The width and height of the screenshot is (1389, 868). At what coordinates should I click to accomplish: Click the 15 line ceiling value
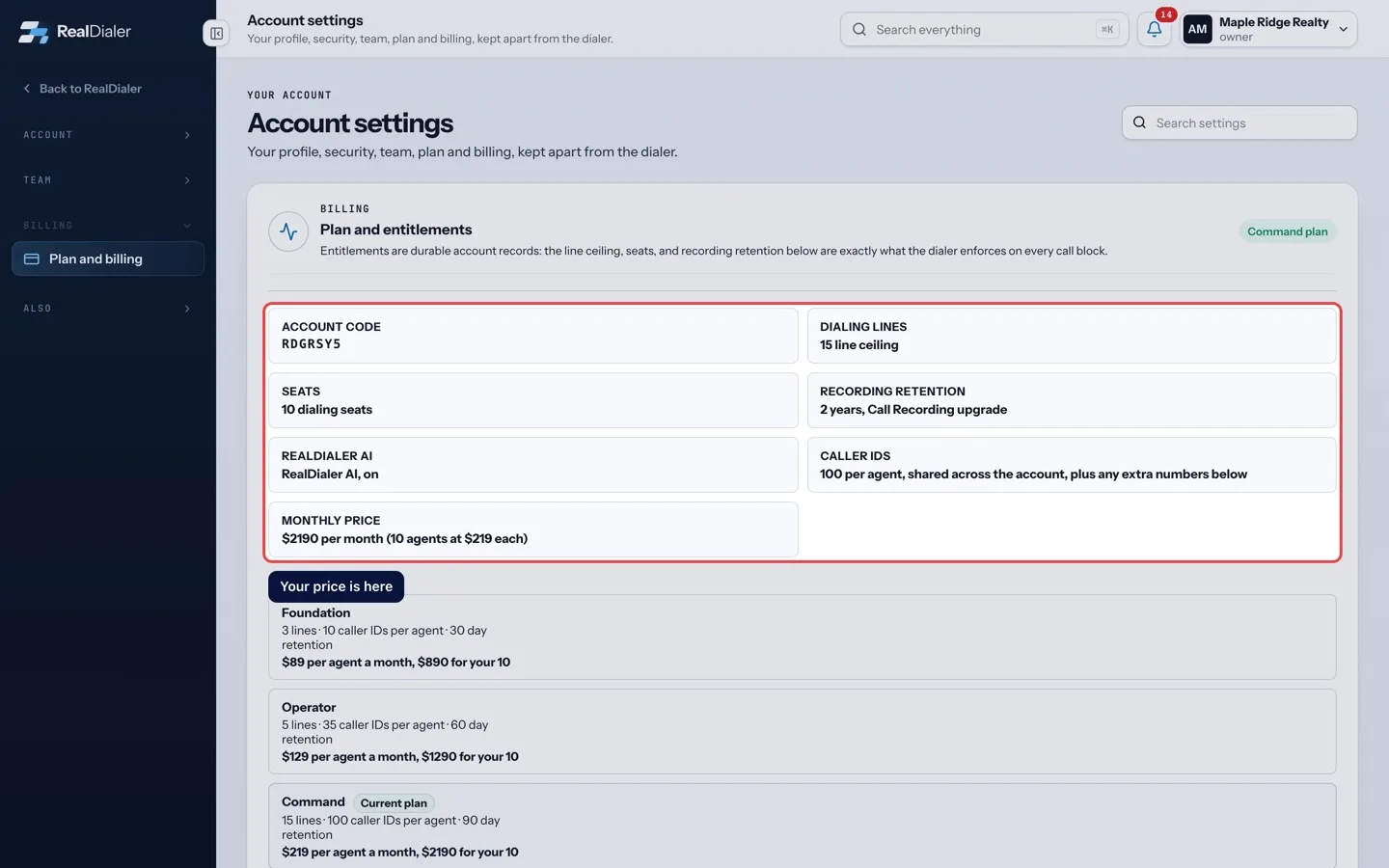click(x=858, y=345)
